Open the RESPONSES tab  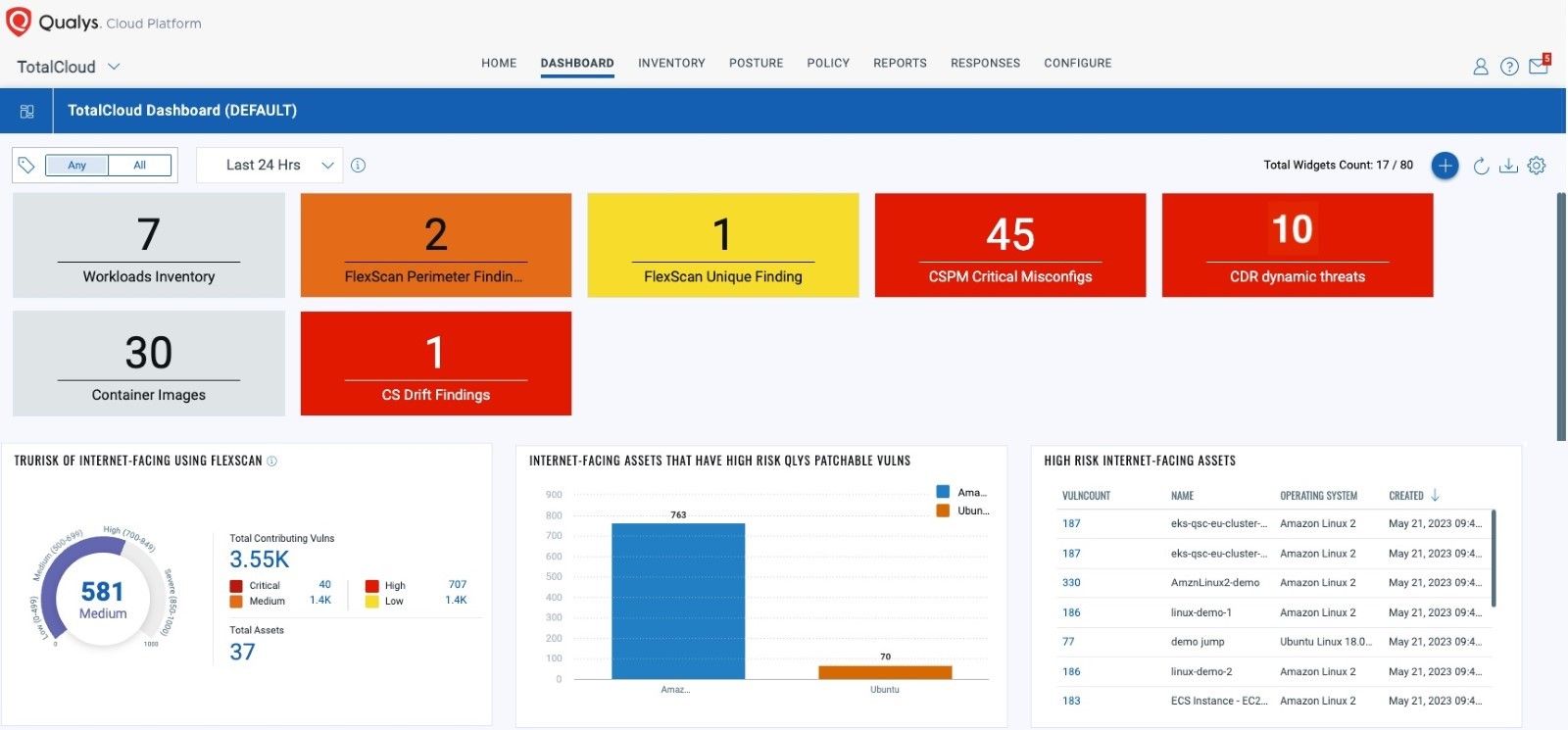(x=985, y=63)
